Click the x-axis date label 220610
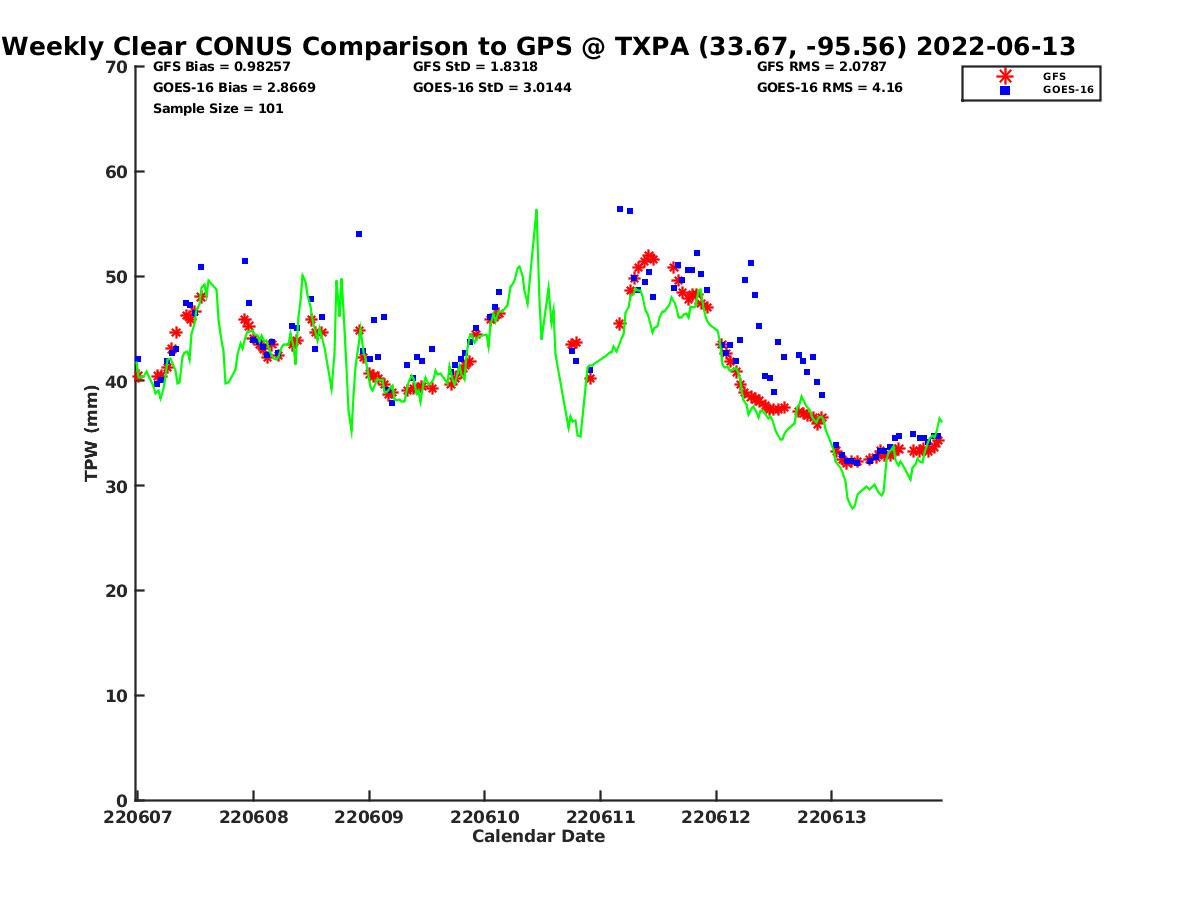 (x=485, y=817)
